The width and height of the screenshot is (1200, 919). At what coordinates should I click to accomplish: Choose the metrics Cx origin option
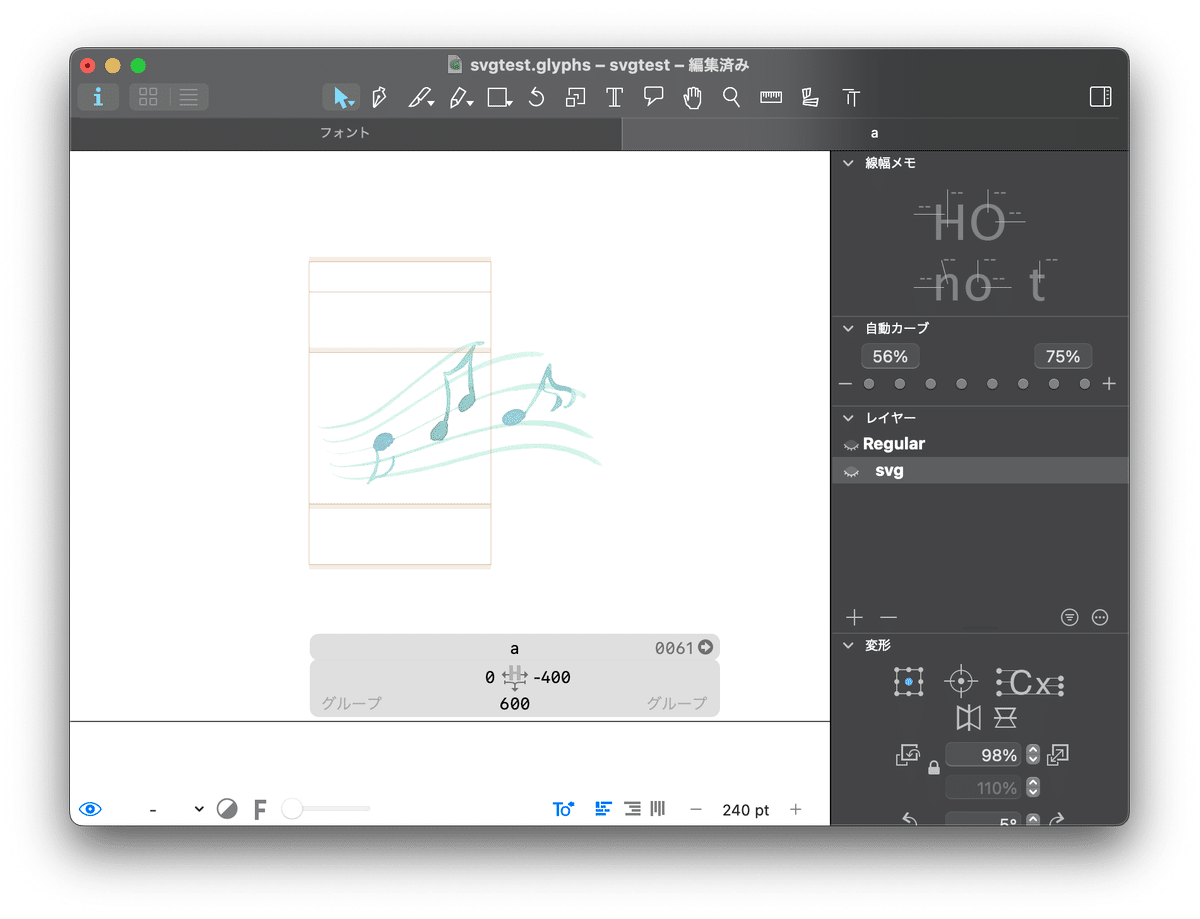coord(1030,684)
